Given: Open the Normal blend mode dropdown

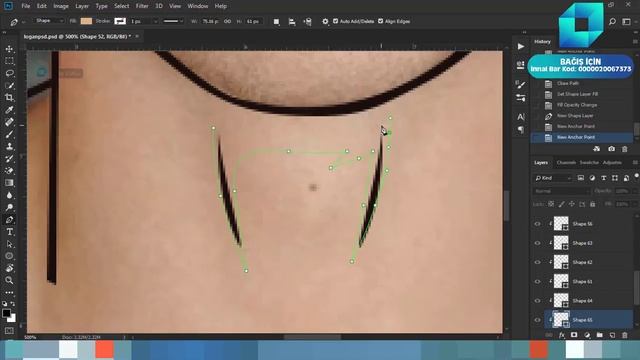Looking at the screenshot, I should click(x=562, y=191).
